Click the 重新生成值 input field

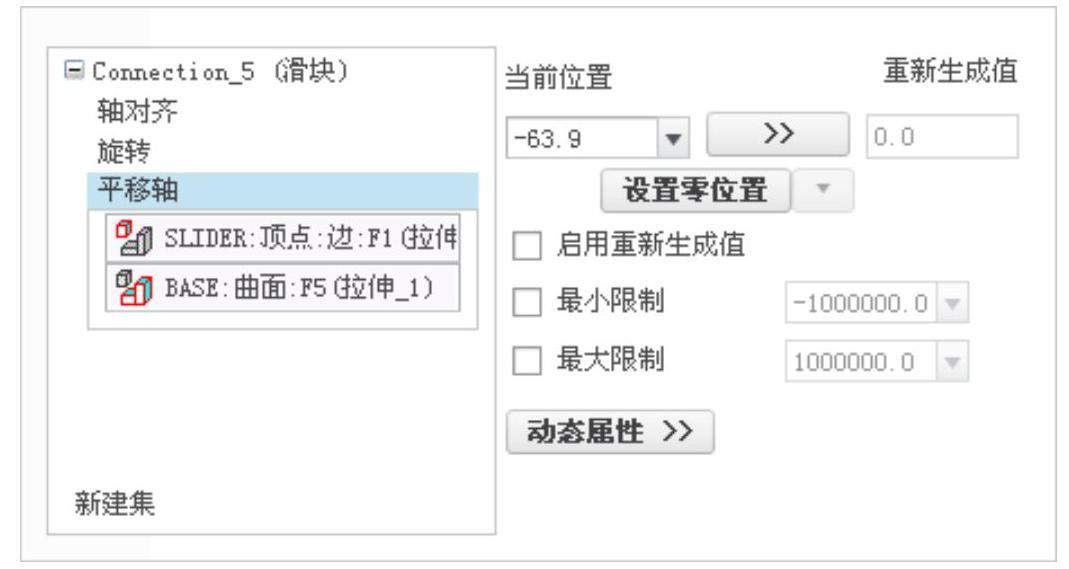942,137
